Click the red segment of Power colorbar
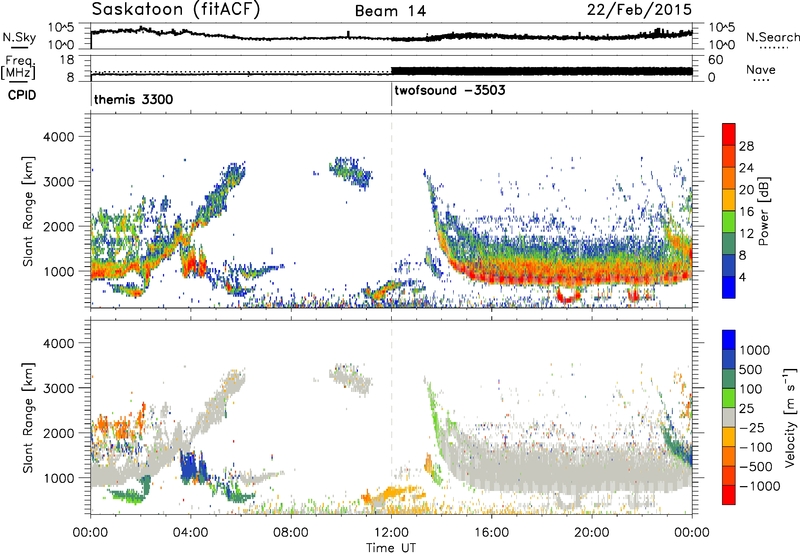 click(x=729, y=134)
